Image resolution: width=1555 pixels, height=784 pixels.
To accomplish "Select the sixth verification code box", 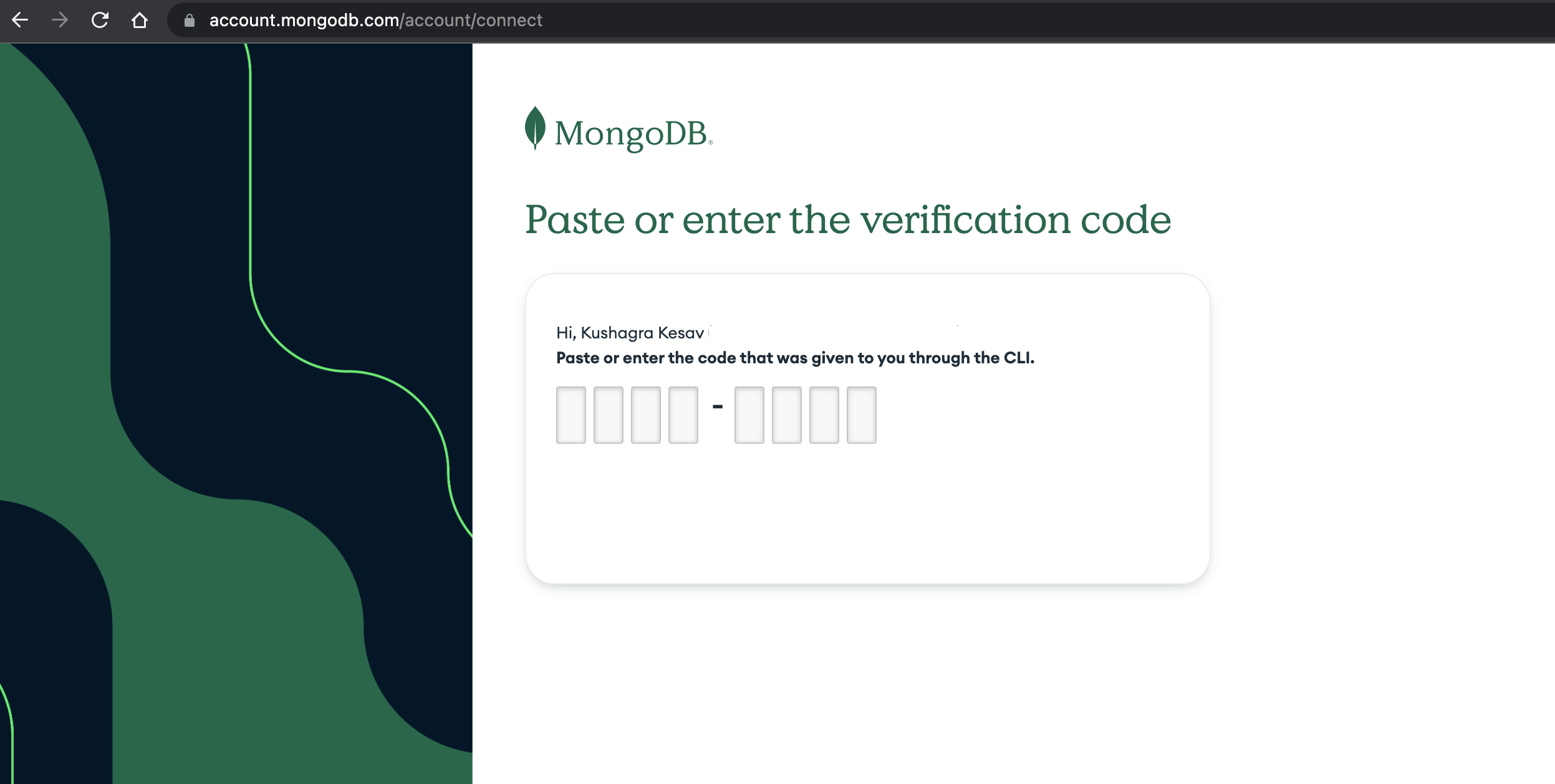I will click(x=786, y=415).
